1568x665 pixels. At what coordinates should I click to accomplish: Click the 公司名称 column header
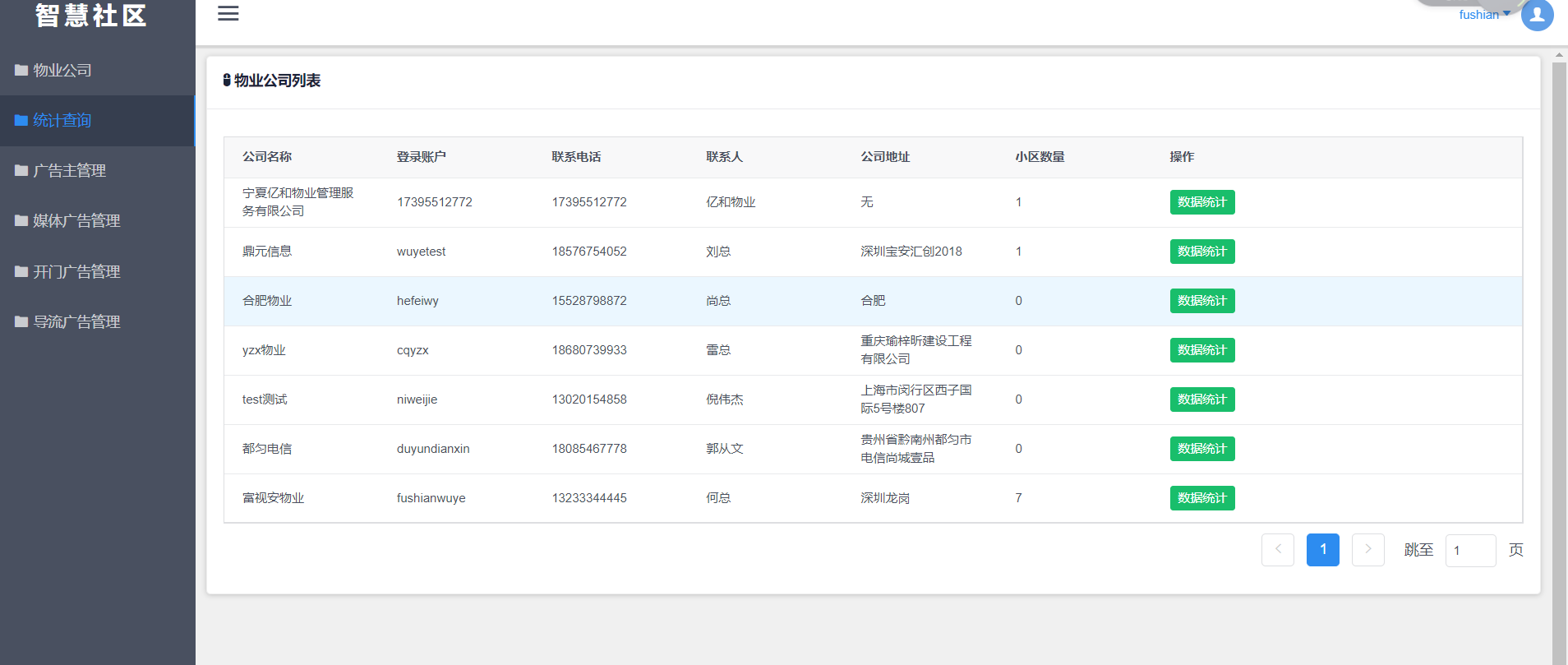click(x=267, y=157)
